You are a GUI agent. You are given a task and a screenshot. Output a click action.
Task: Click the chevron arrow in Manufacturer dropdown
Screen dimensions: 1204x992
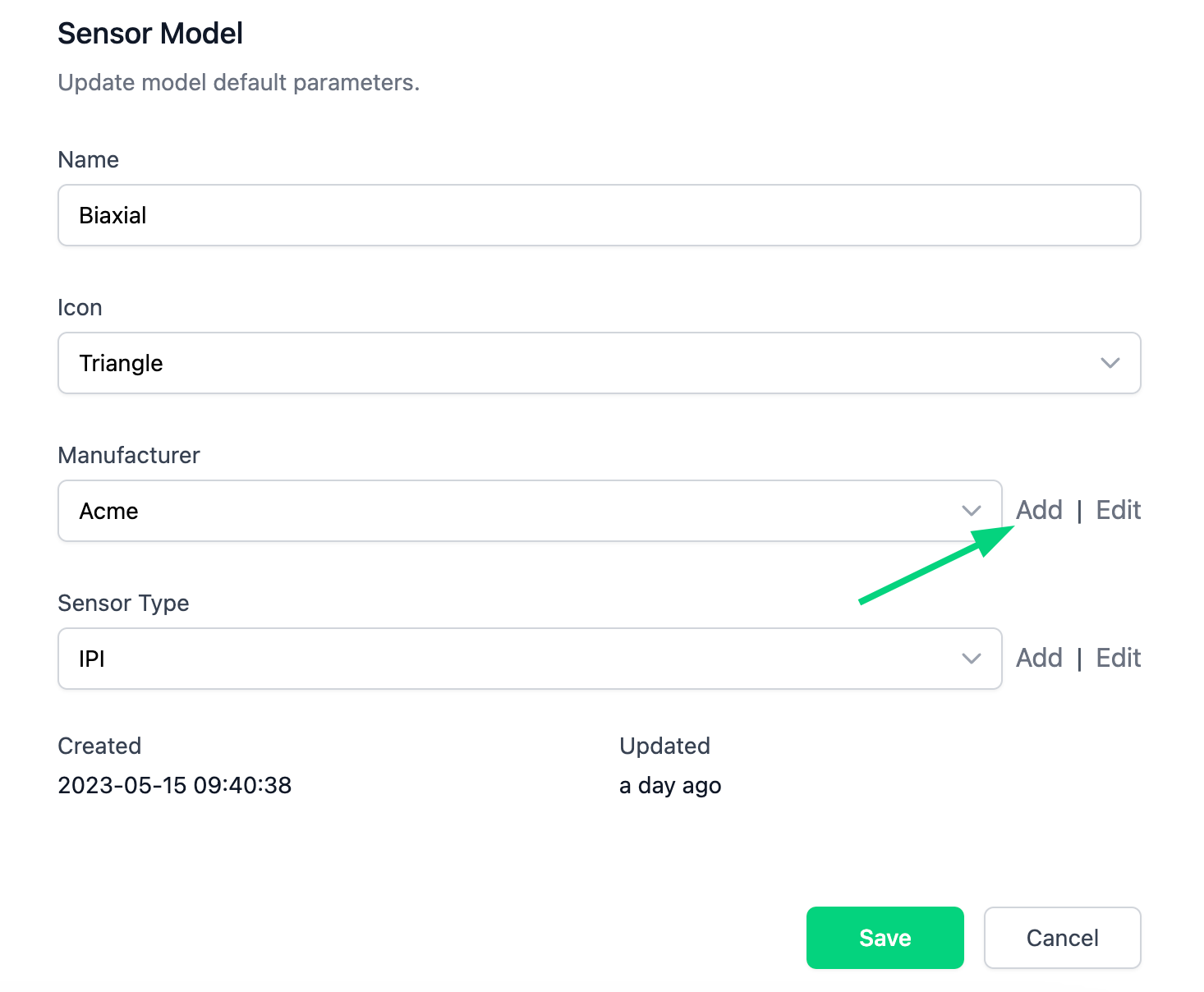971,511
